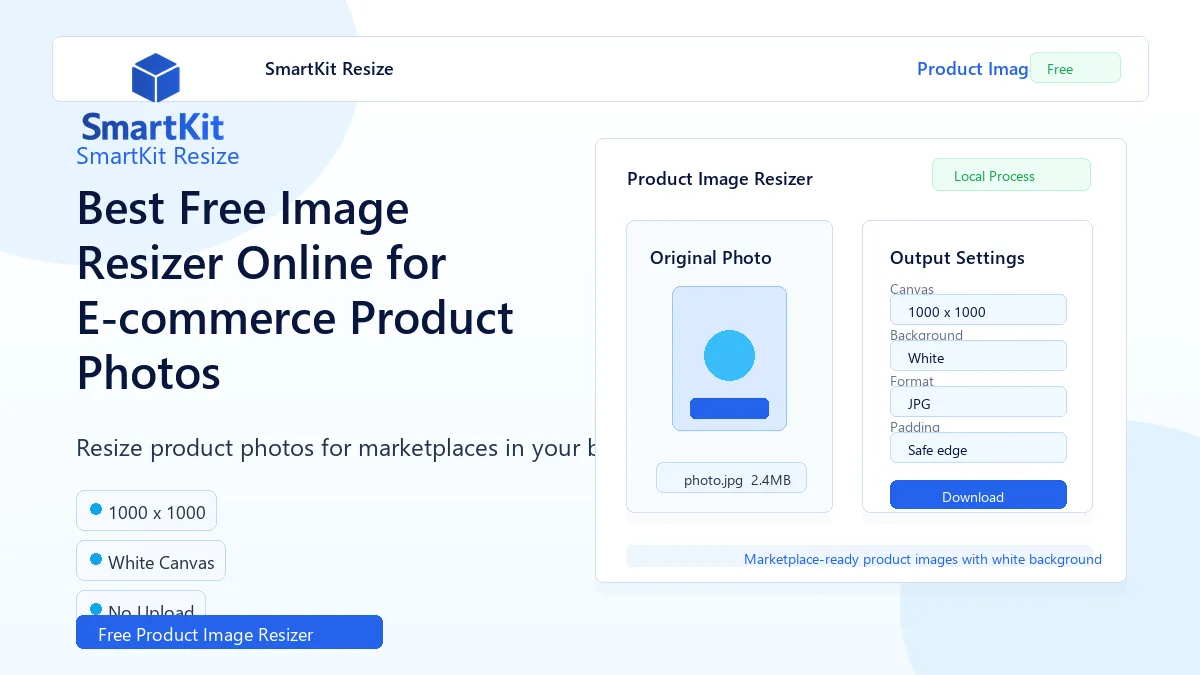Click the blue bar in photo preview
The image size is (1200, 675).
tap(729, 408)
